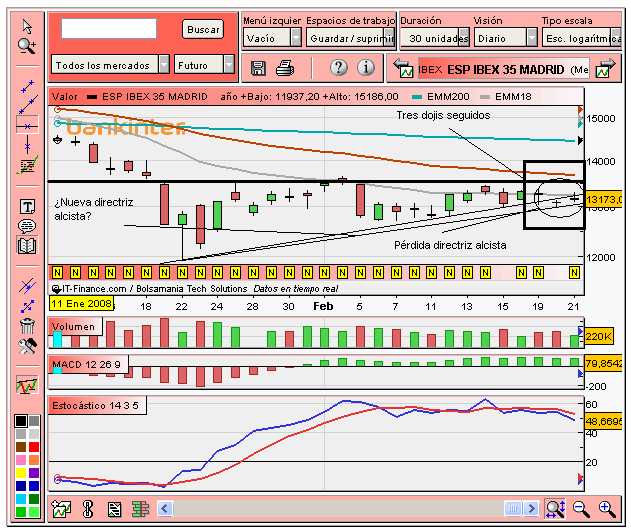Select the arrow pointer tool

coord(27,27)
